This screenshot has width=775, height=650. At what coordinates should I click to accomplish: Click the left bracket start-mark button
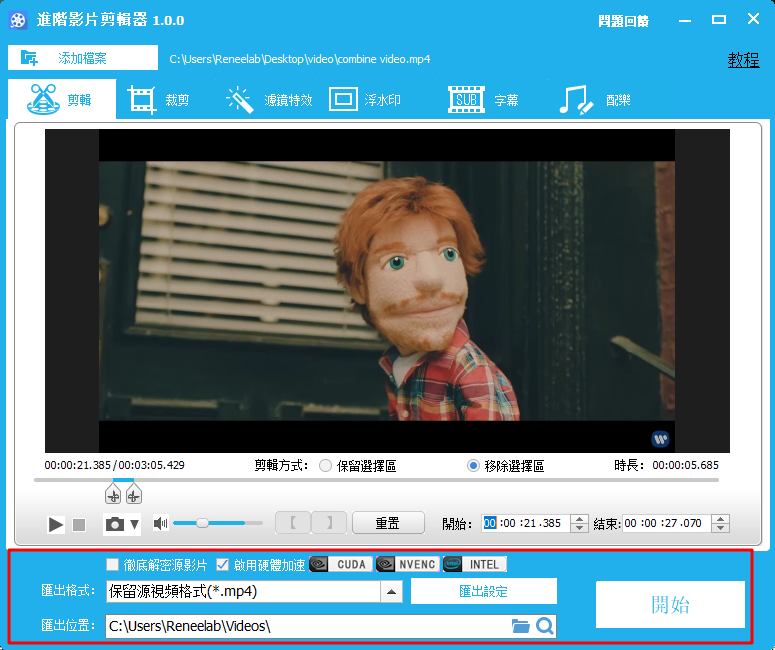pyautogui.click(x=293, y=523)
